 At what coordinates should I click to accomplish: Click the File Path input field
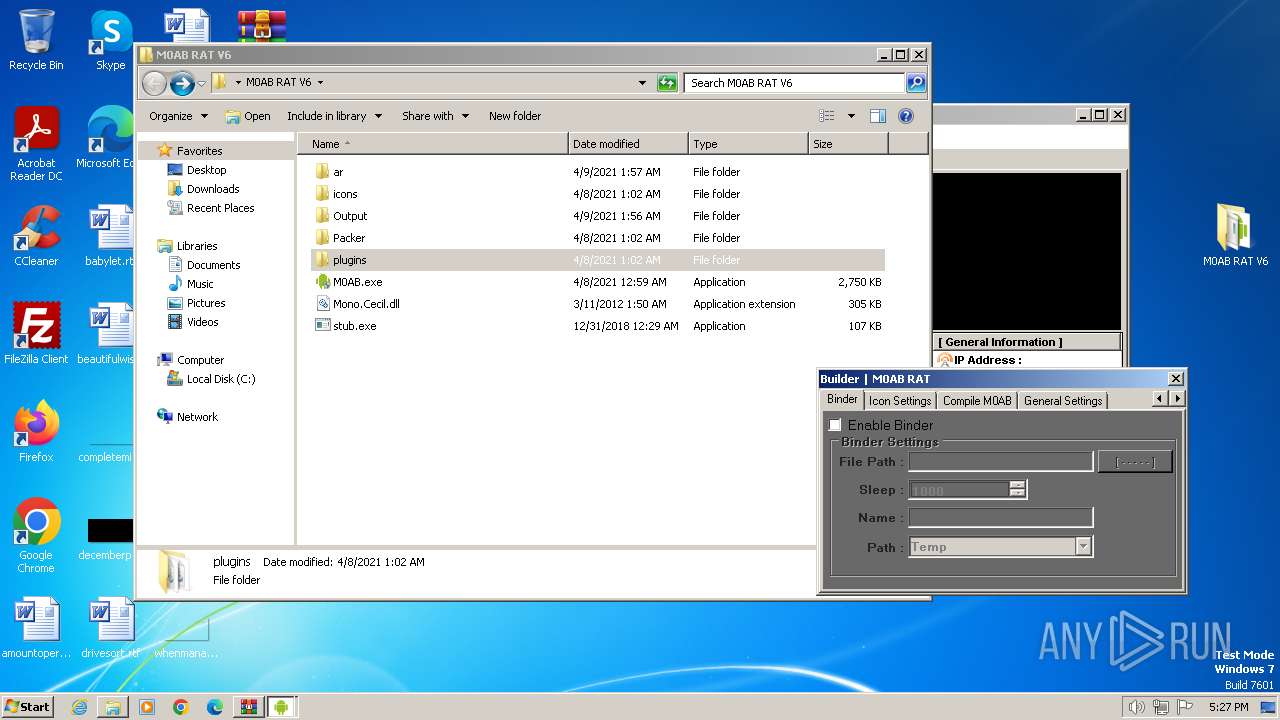pos(1000,462)
